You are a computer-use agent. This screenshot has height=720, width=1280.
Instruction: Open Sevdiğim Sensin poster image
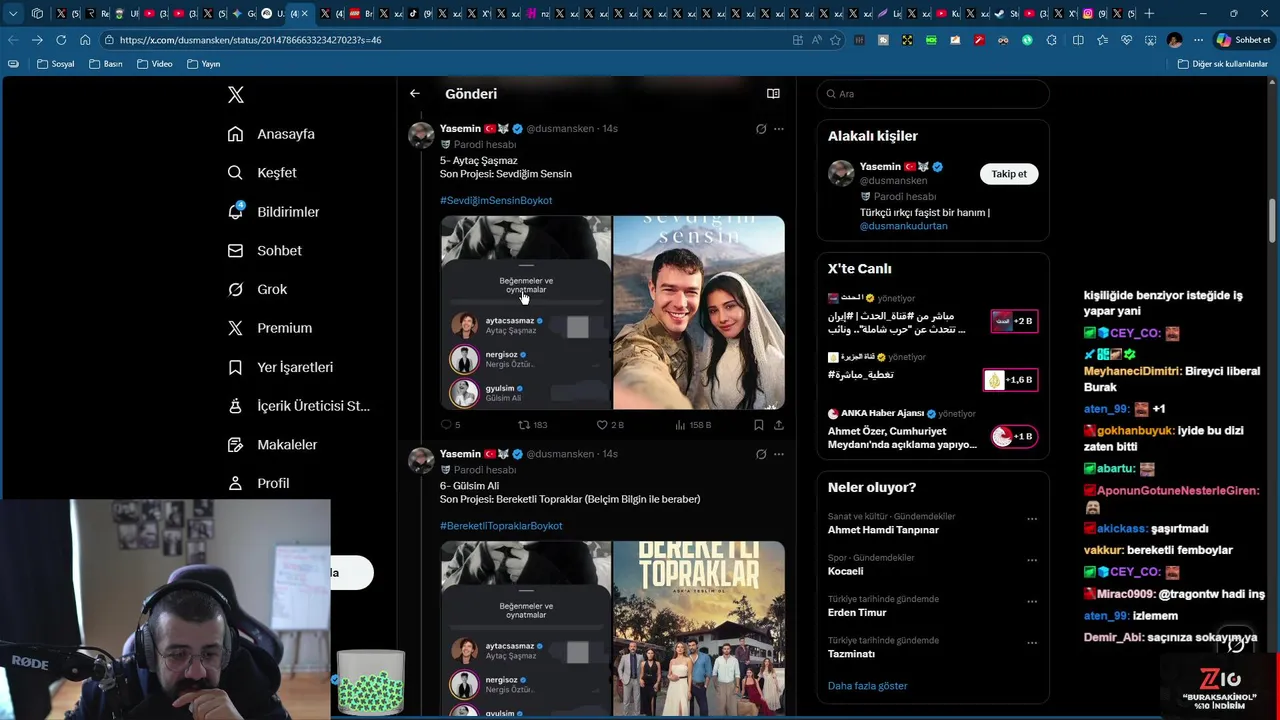tap(699, 313)
